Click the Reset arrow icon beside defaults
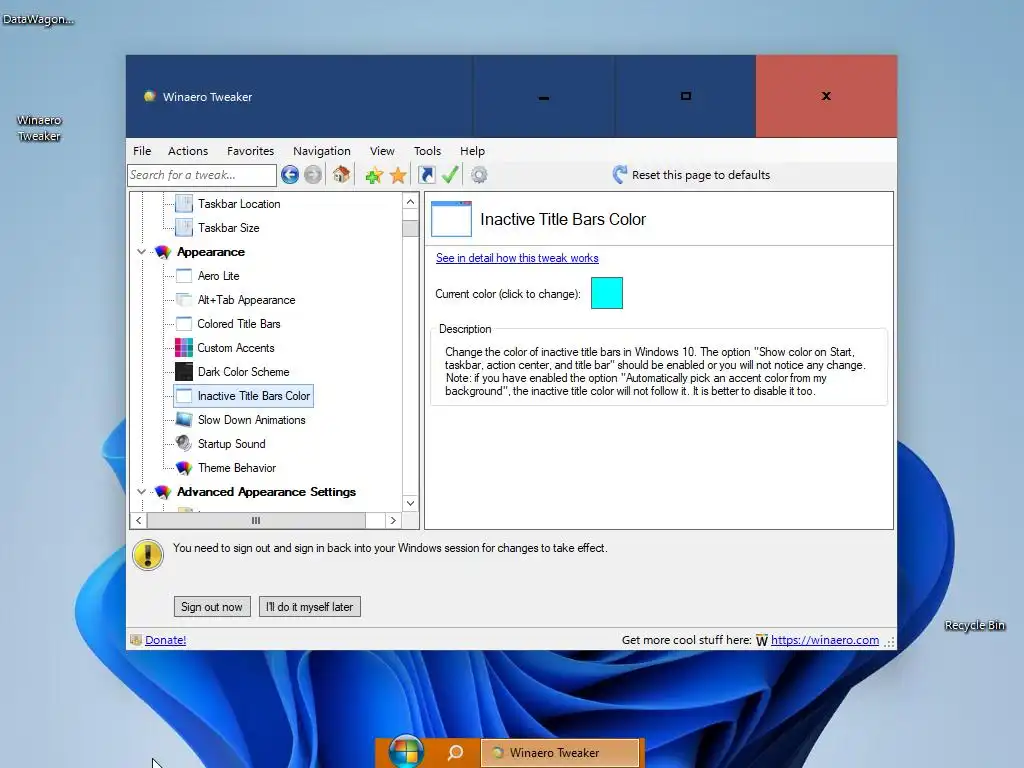Screen dimensions: 1024x768 pyautogui.click(x=620, y=174)
